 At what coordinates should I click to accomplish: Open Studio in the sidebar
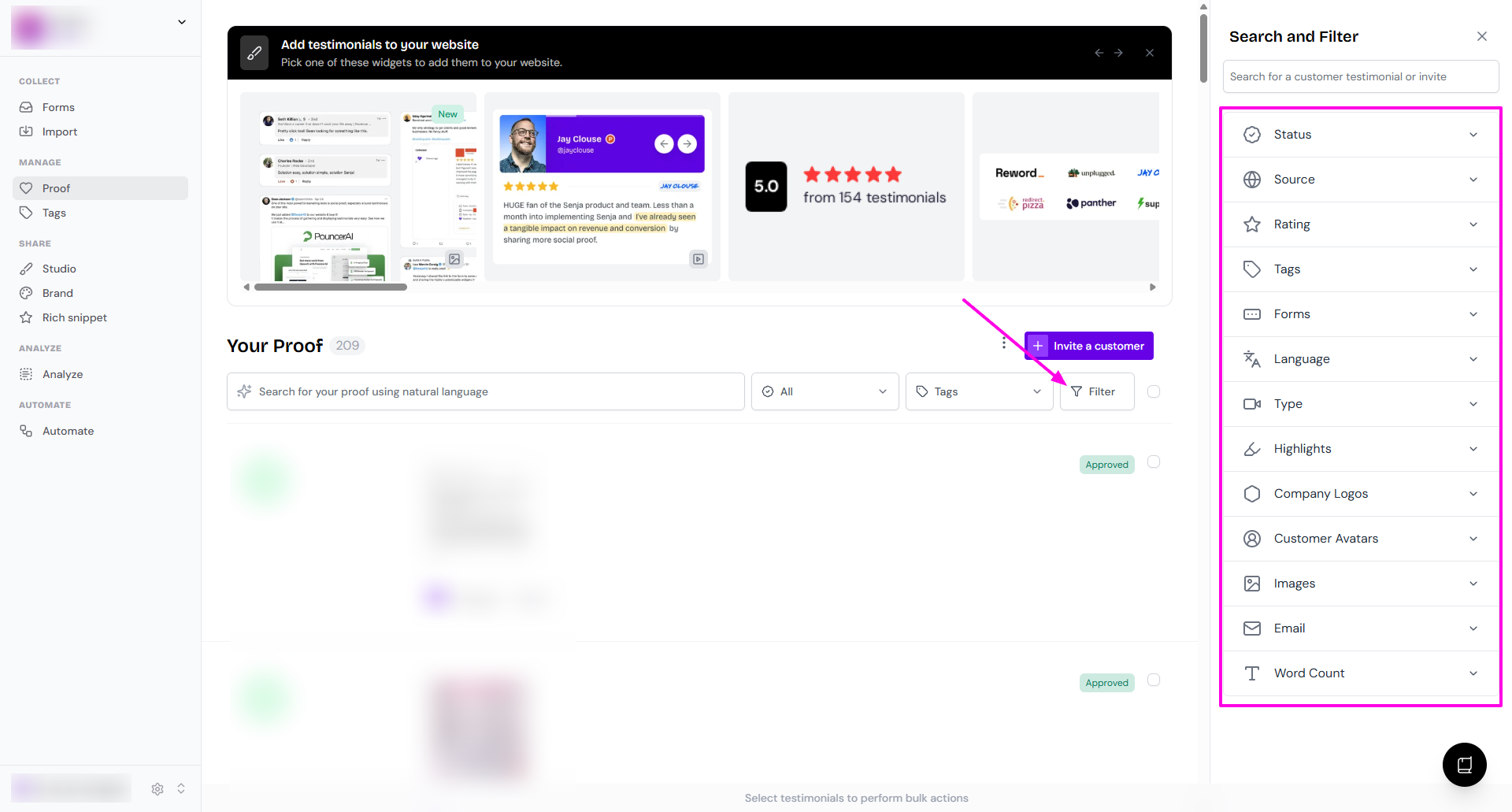[59, 269]
